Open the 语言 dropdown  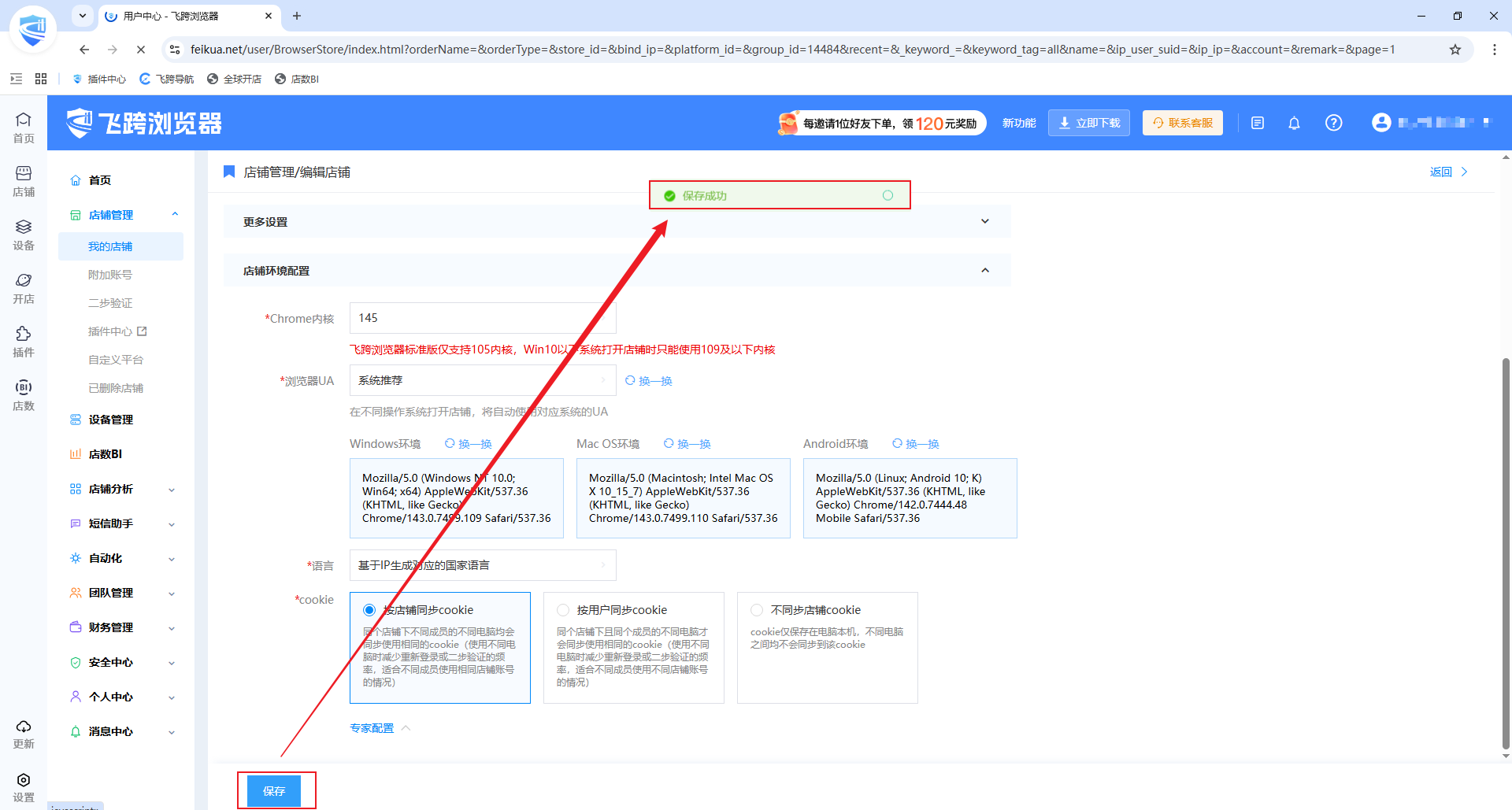click(483, 565)
